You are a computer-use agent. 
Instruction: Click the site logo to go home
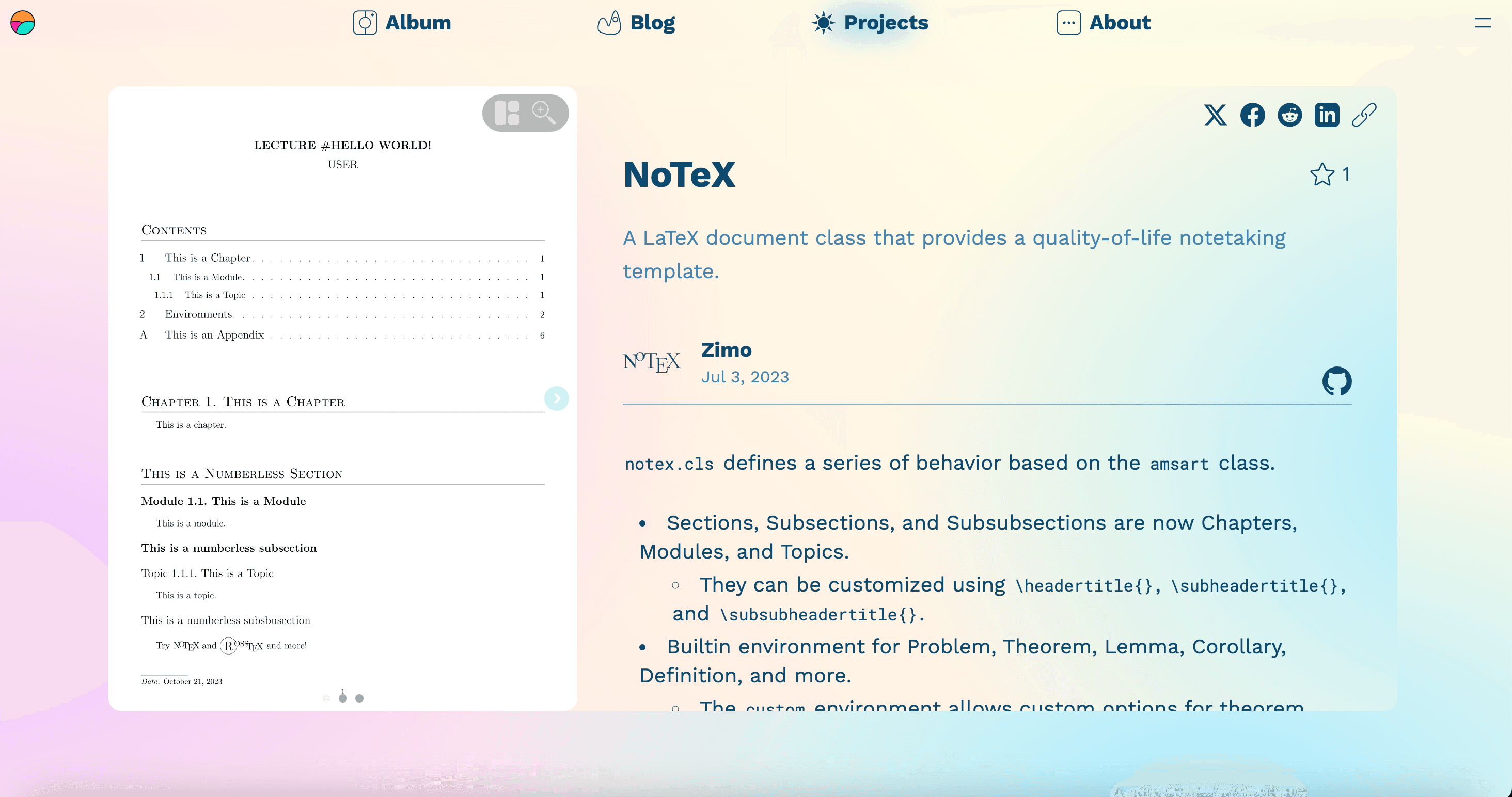pyautogui.click(x=23, y=23)
